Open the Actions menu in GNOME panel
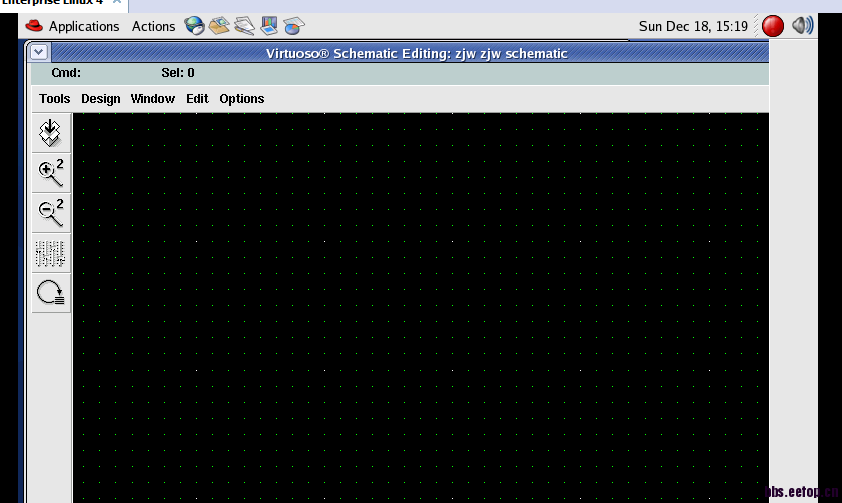 coord(153,26)
